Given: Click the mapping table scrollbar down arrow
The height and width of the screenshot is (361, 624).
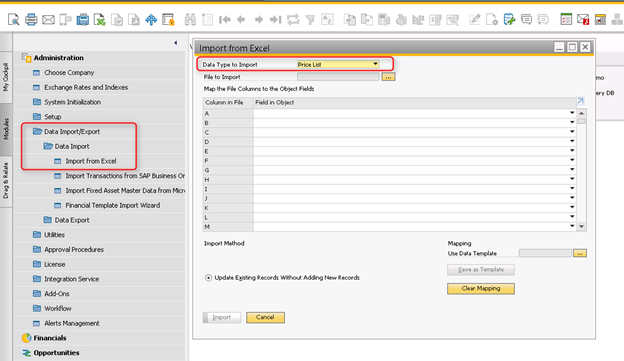Looking at the screenshot, I should pyautogui.click(x=581, y=226).
